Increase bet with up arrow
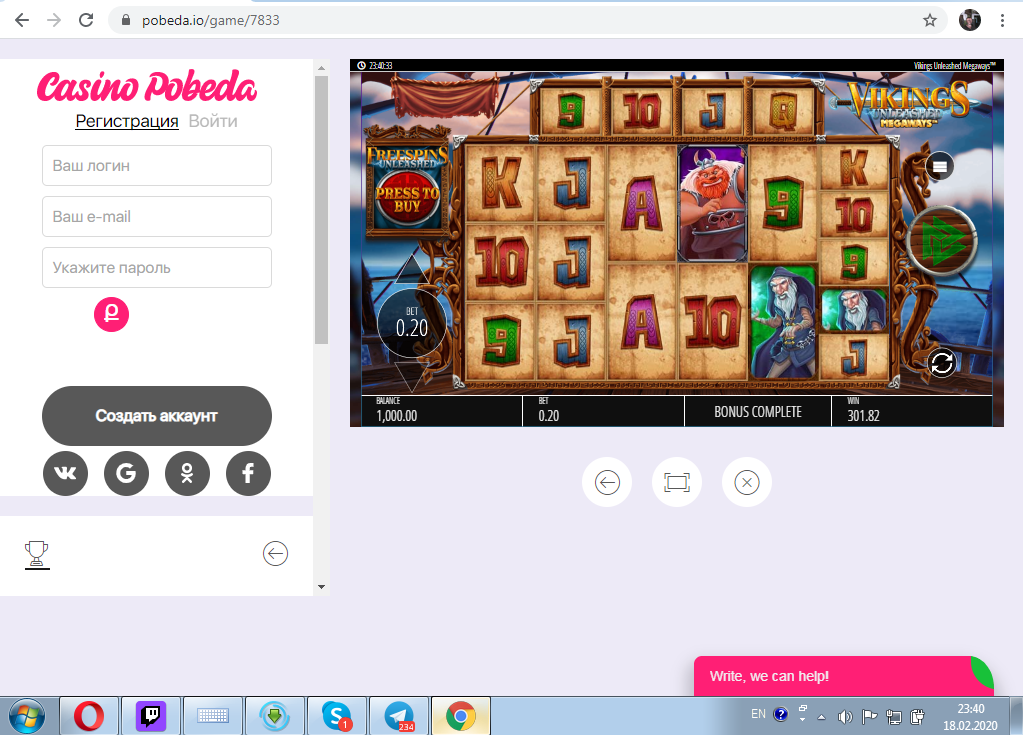Viewport: 1023px width, 735px height. click(x=412, y=269)
